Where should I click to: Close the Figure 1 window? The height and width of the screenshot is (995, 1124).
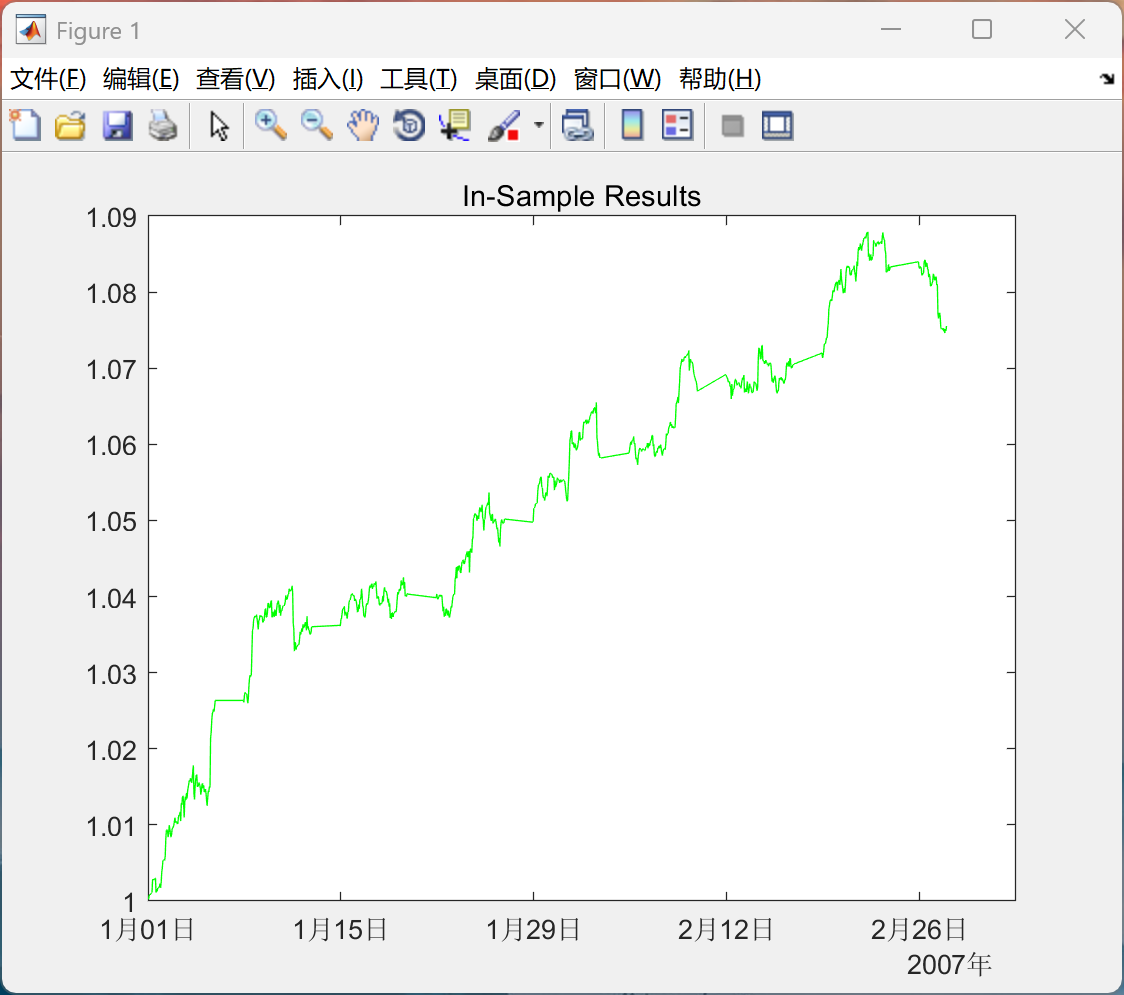pos(1075,29)
